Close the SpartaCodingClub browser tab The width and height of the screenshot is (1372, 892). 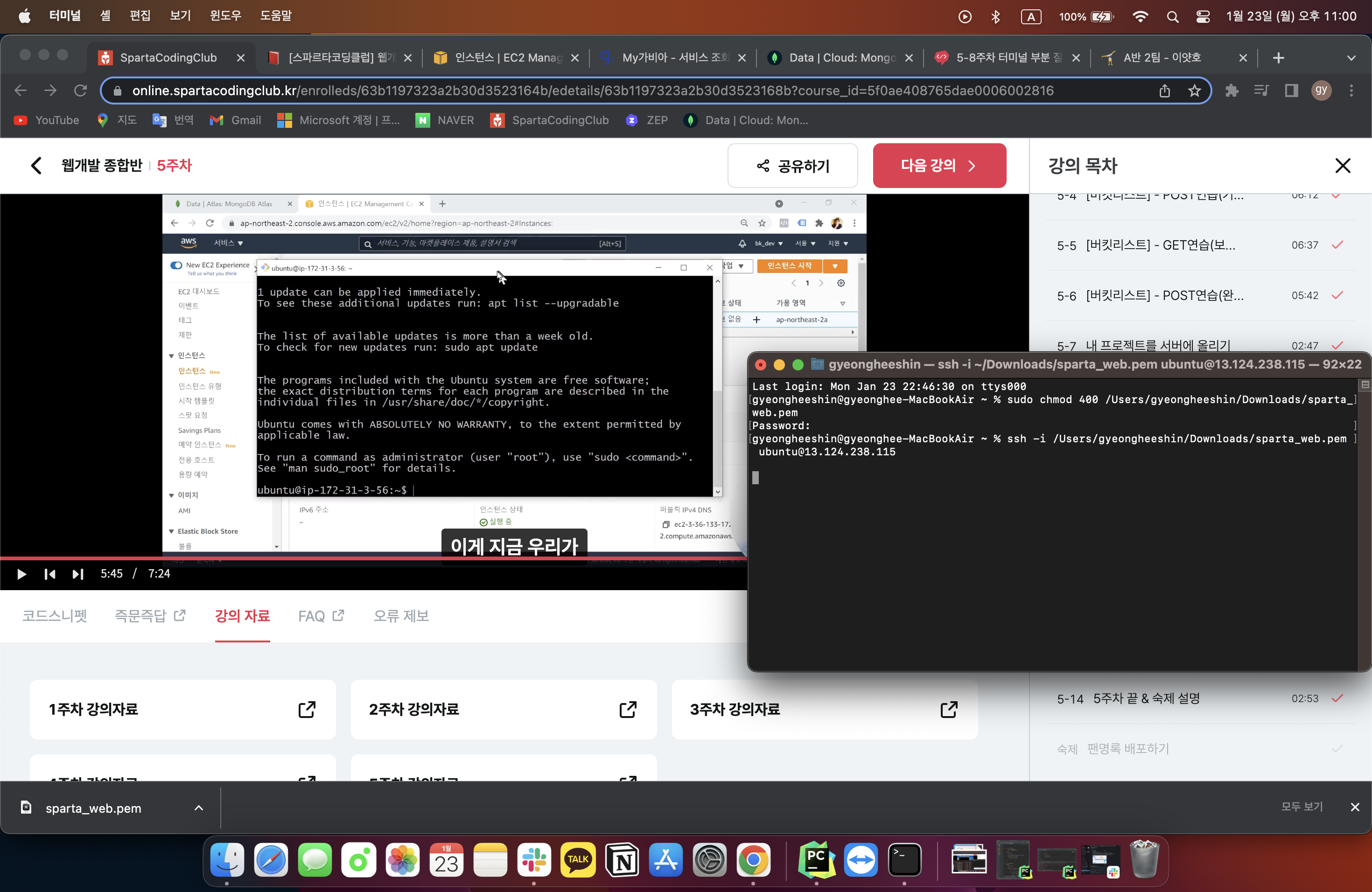[241, 58]
